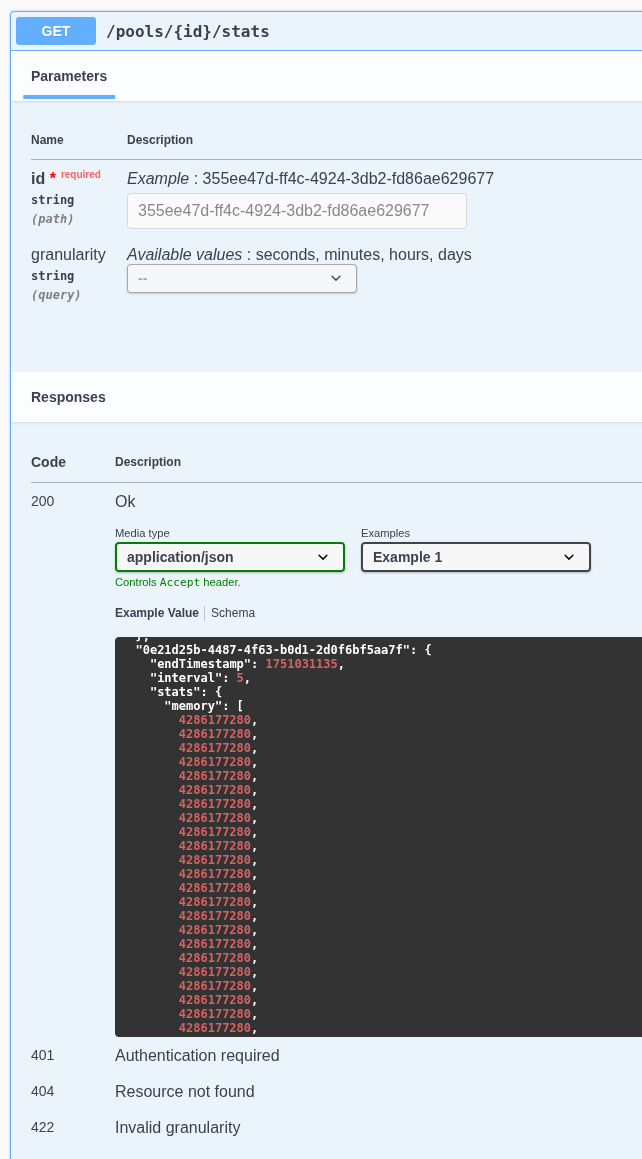
Task: Open the granularity dropdown
Action: pyautogui.click(x=242, y=279)
